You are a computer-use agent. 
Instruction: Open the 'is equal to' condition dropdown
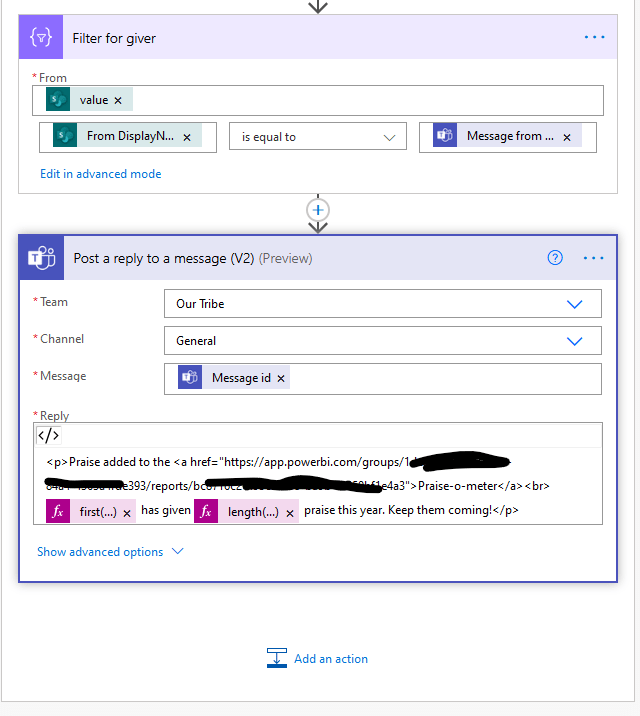coord(318,137)
